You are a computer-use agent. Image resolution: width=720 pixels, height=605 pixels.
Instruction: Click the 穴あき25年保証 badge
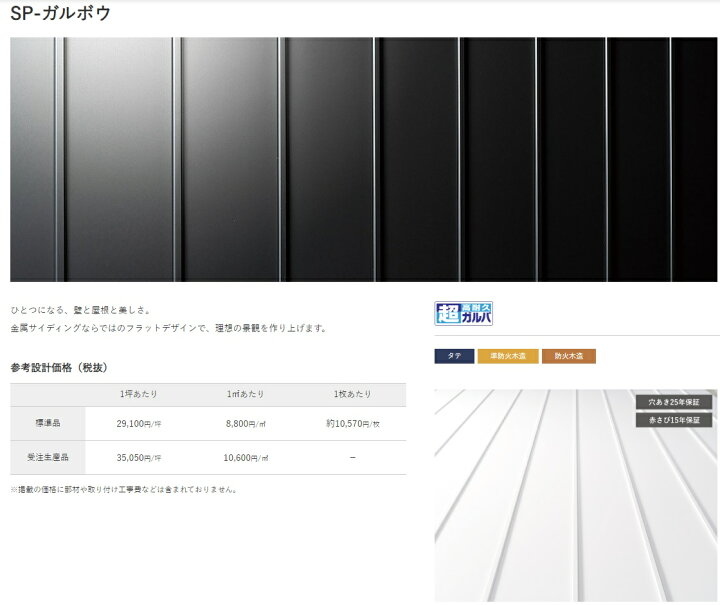tap(674, 402)
